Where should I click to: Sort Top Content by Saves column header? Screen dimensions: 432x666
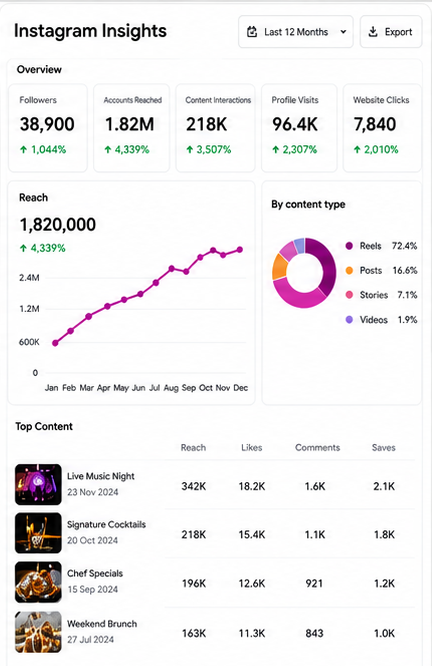[x=384, y=448]
